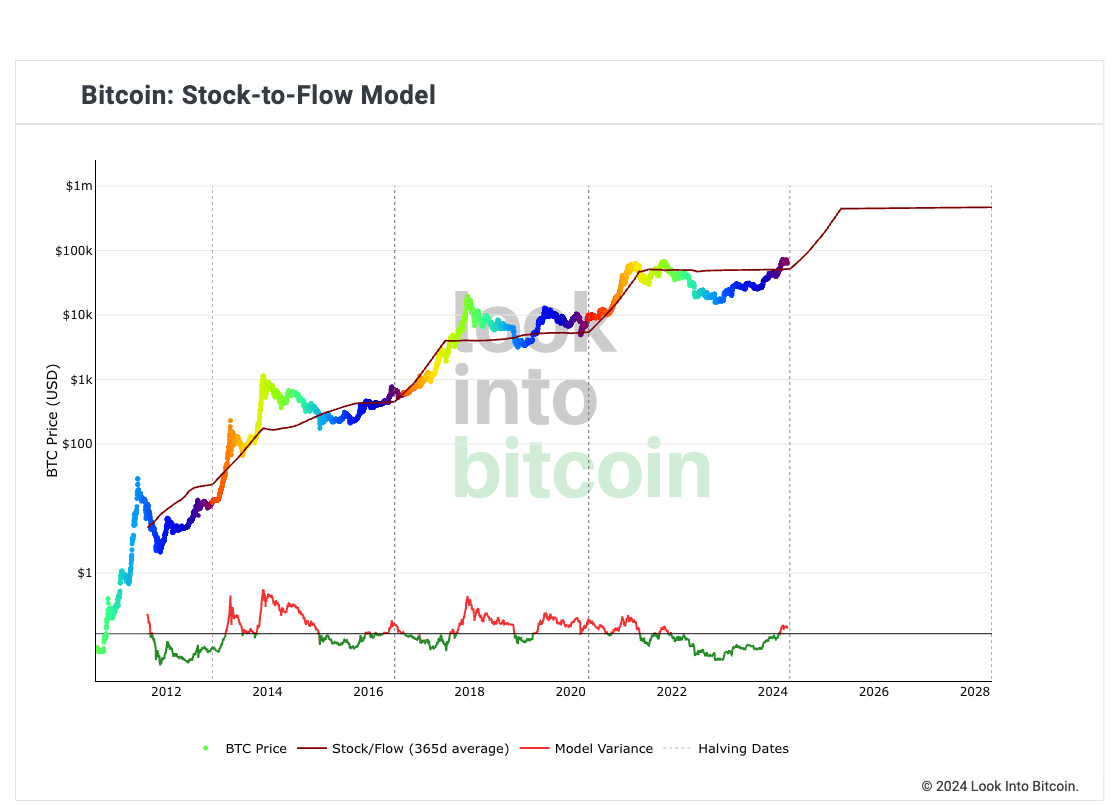Image resolution: width=1120 pixels, height=805 pixels.
Task: Click the $1 y-axis label
Action: [85, 573]
